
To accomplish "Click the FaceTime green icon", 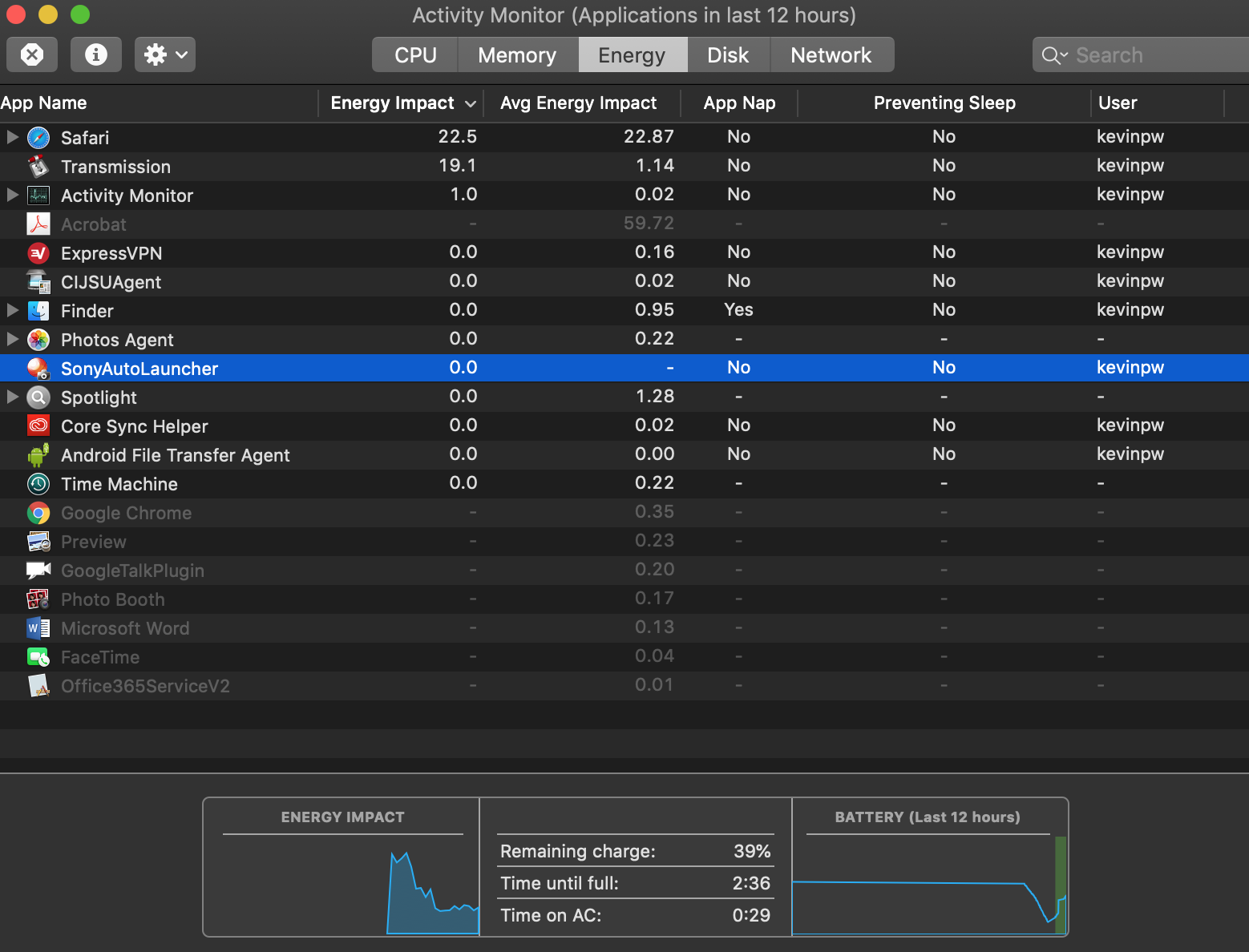I will [38, 657].
